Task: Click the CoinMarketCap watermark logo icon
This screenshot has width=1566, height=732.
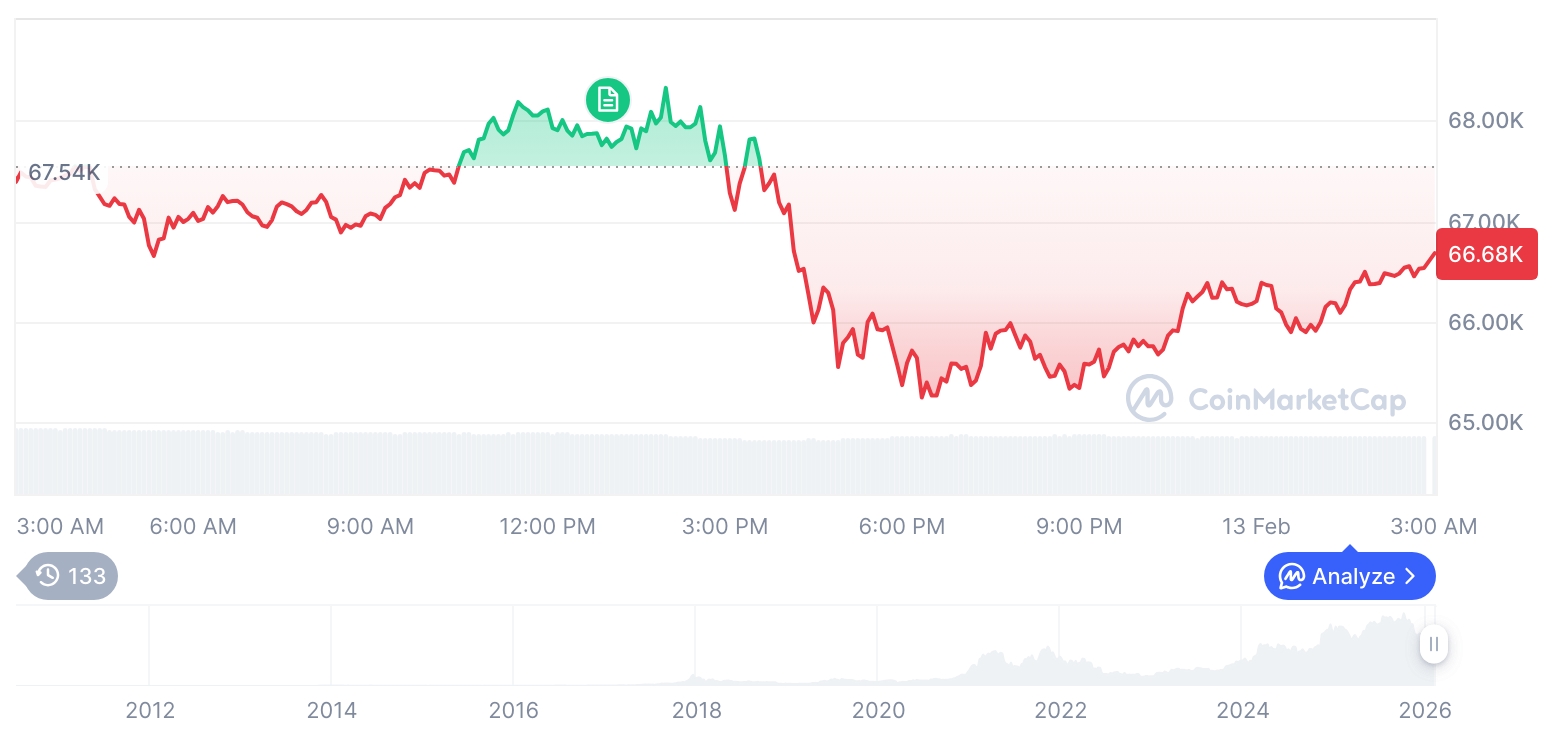Action: point(1150,399)
